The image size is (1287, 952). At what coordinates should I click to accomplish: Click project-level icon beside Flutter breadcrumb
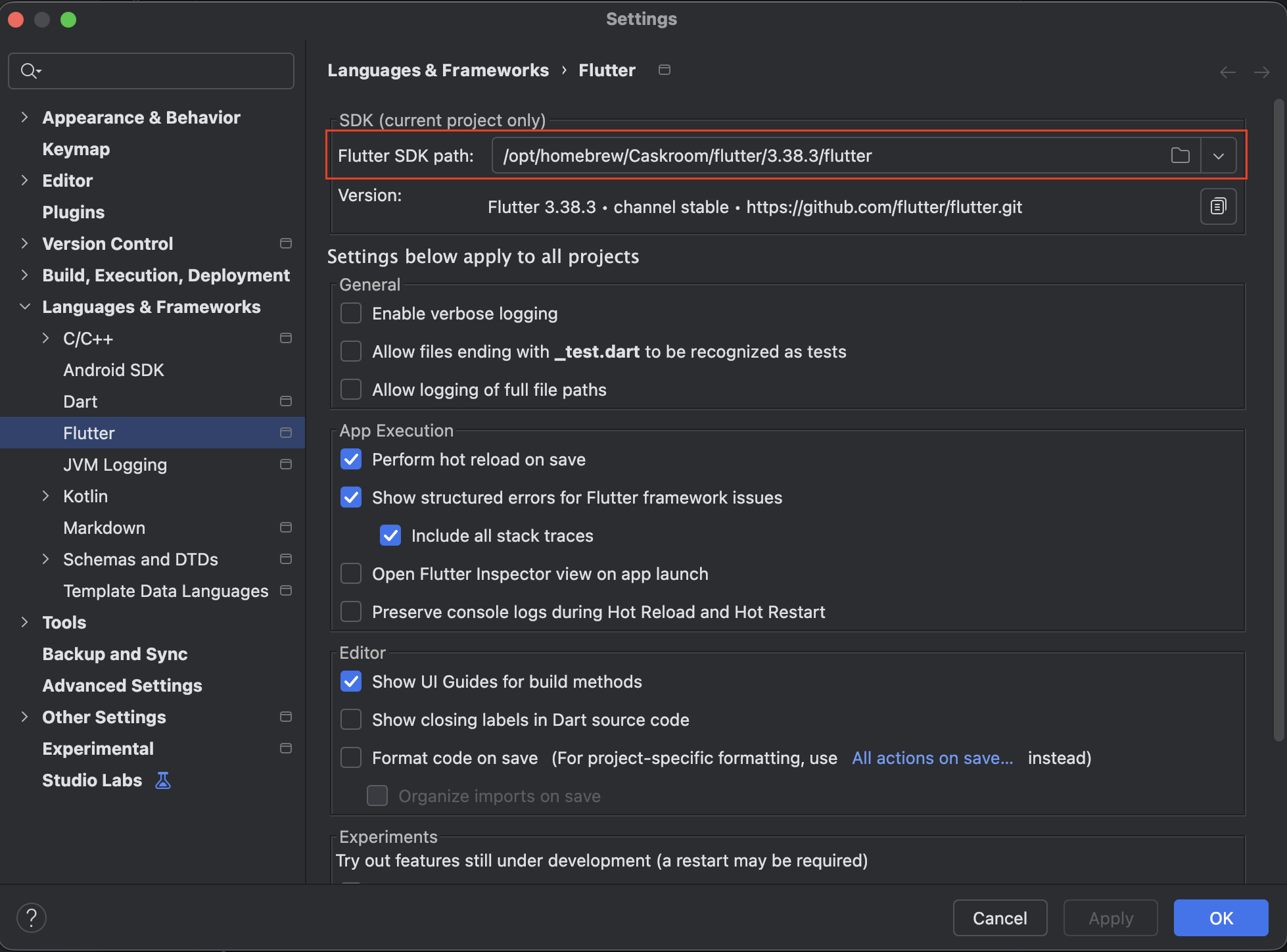pyautogui.click(x=665, y=70)
